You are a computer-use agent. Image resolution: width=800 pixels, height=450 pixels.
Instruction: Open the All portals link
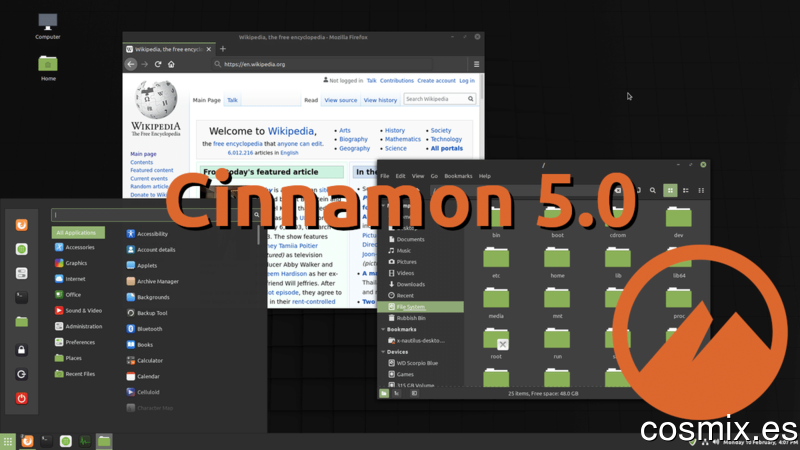click(446, 148)
